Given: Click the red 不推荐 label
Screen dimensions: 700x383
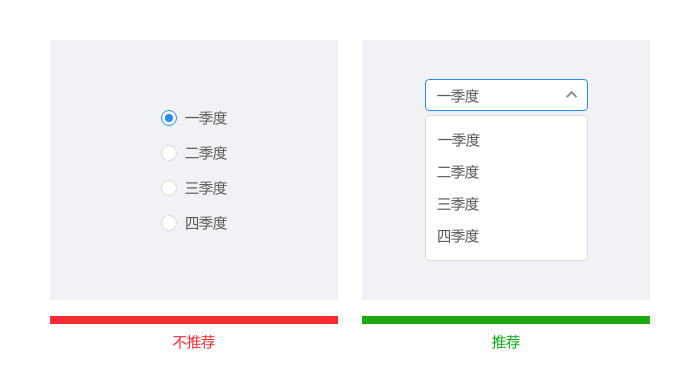Looking at the screenshot, I should click(x=194, y=342).
